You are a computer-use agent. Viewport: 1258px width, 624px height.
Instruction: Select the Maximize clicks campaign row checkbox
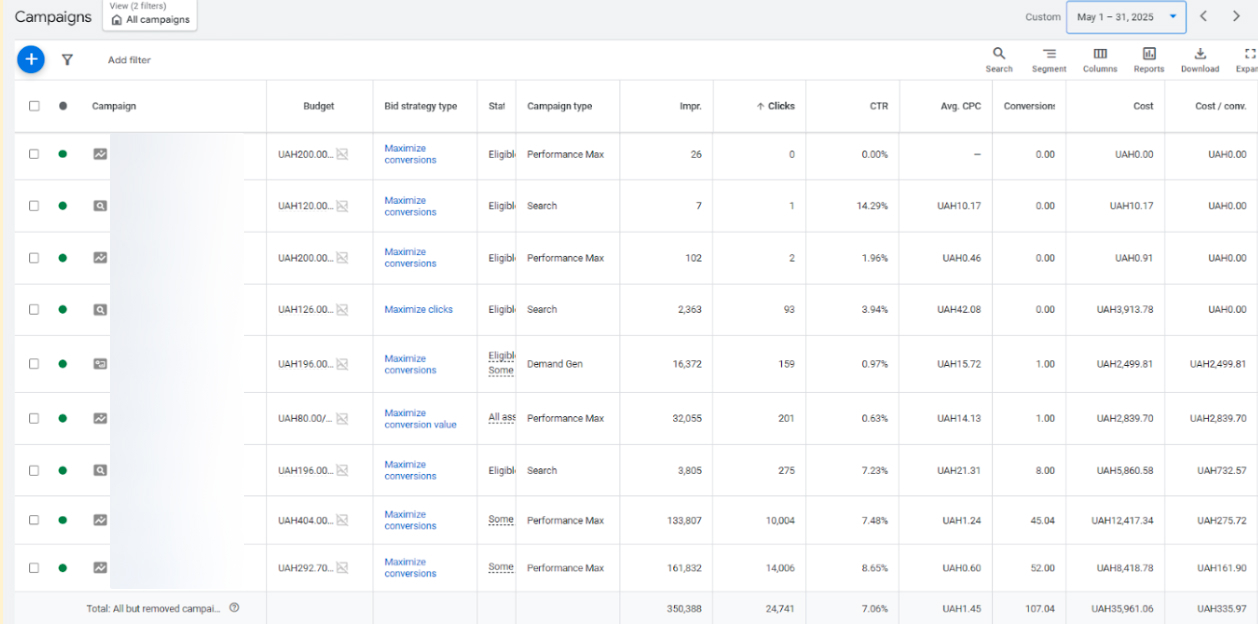point(34,310)
